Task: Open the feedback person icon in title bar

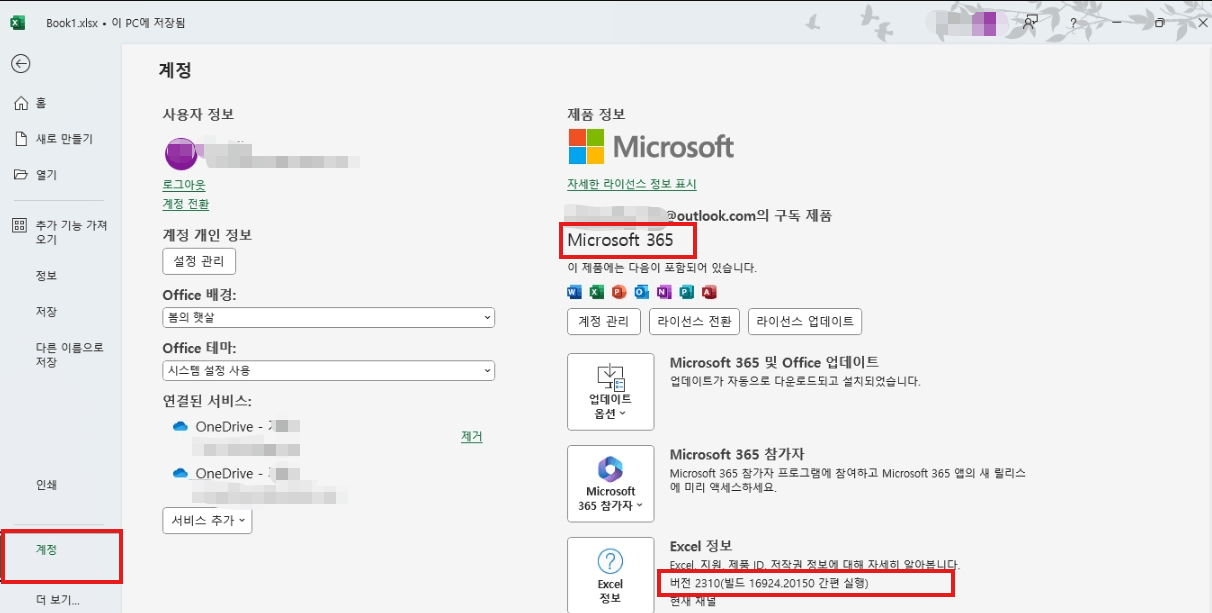Action: pyautogui.click(x=1031, y=22)
